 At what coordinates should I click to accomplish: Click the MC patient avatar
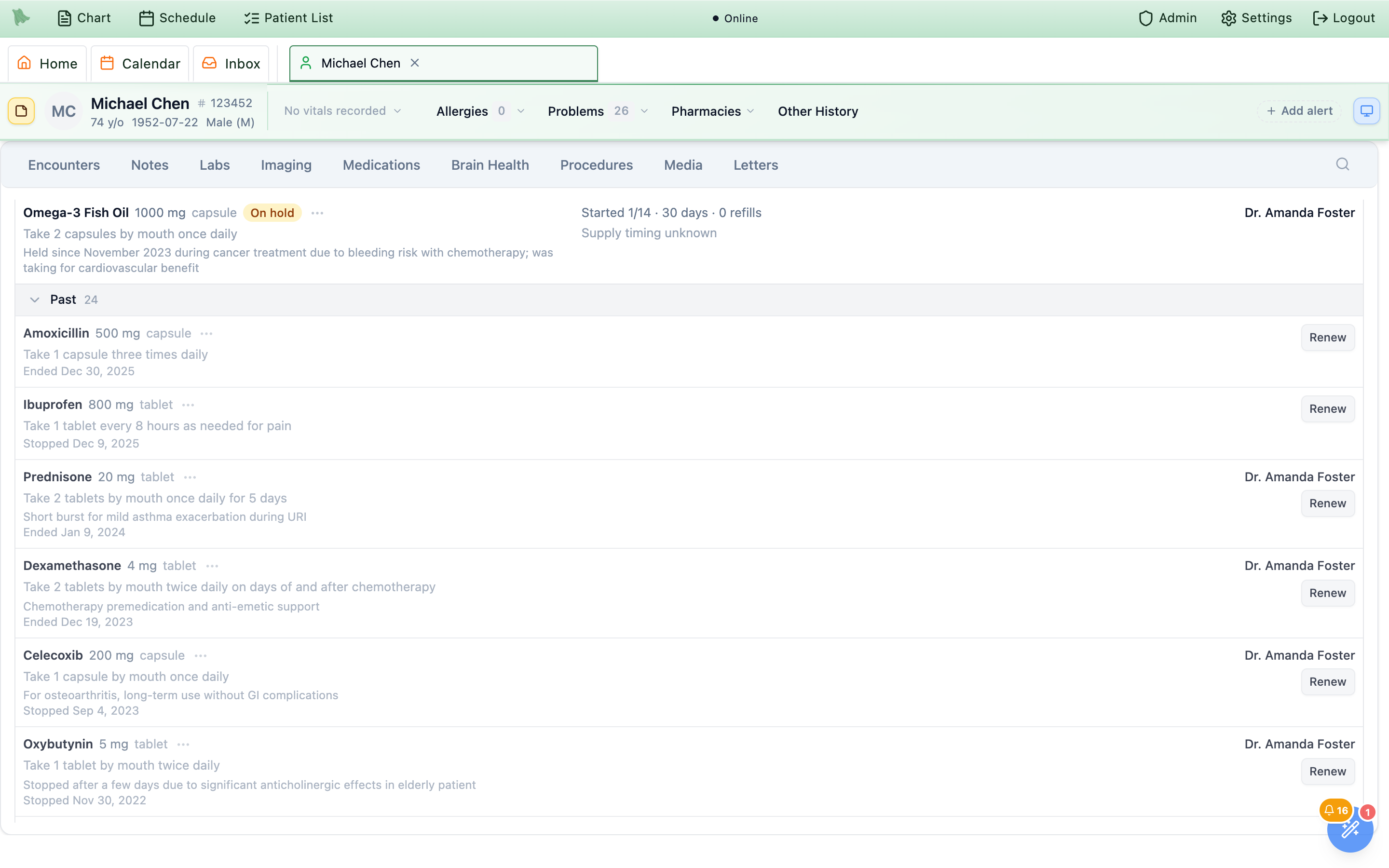coord(63,111)
